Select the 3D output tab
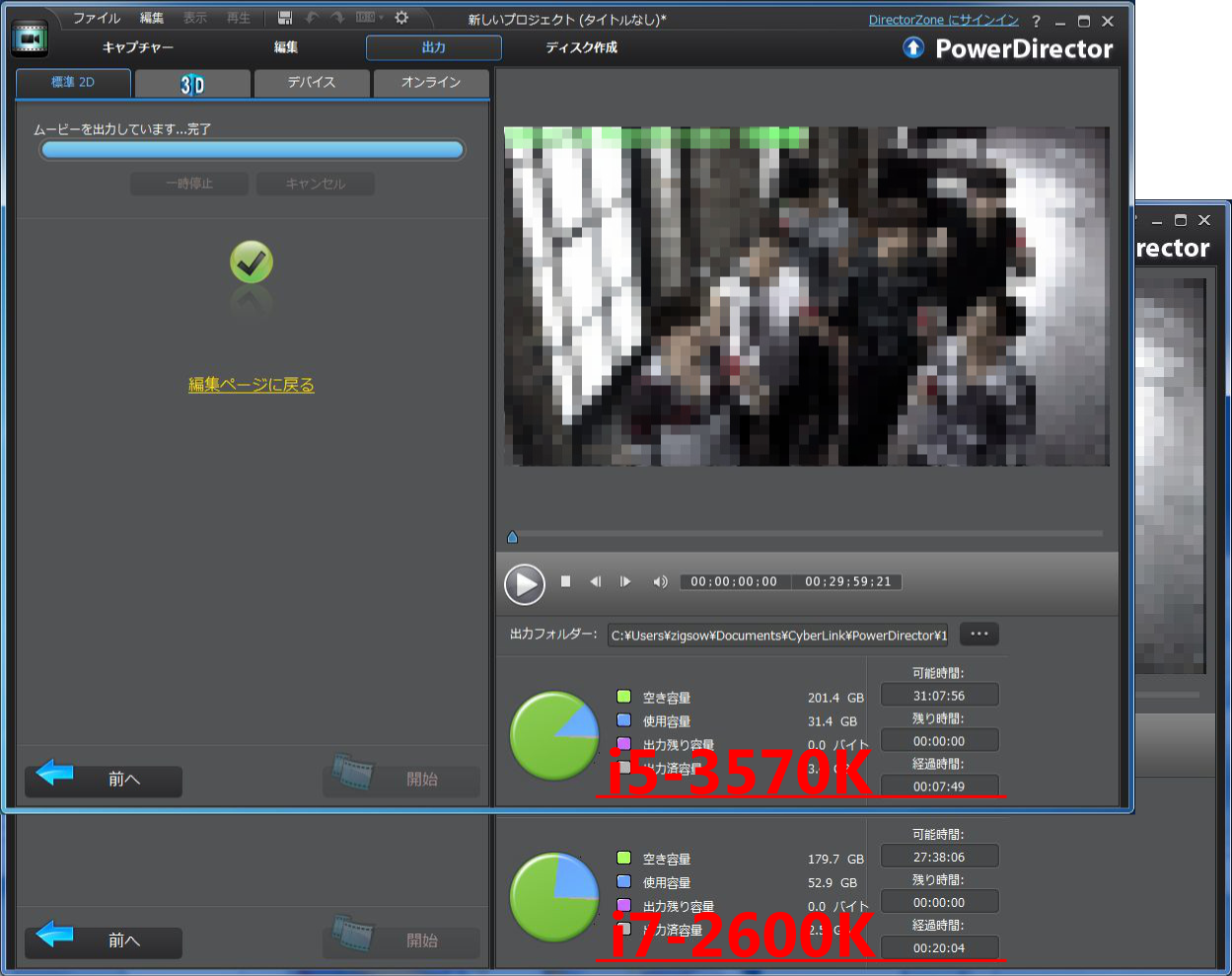This screenshot has width=1232, height=976. (192, 84)
